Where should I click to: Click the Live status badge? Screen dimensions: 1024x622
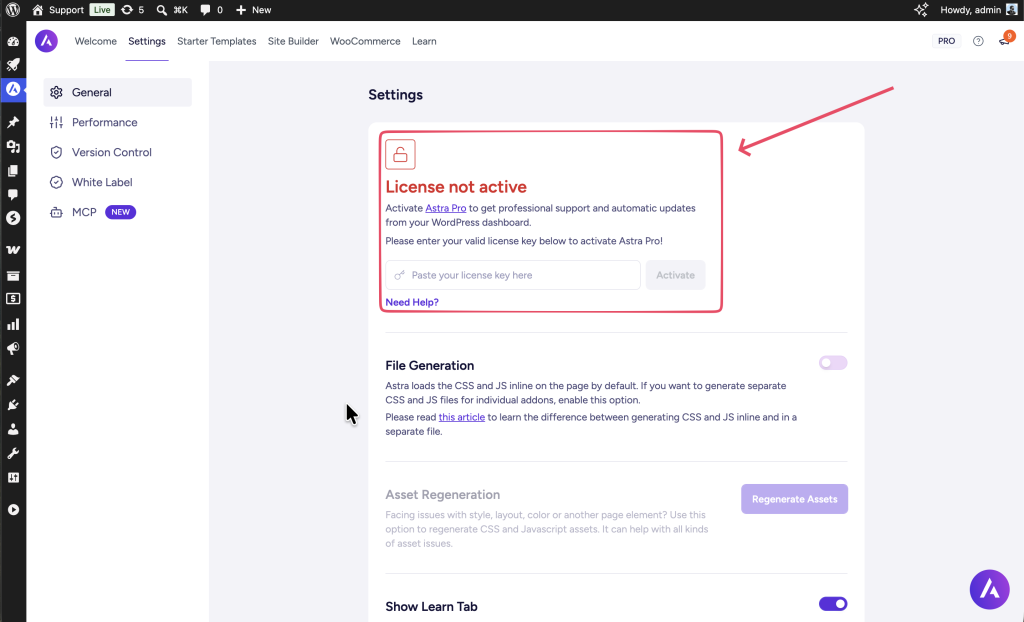[102, 10]
